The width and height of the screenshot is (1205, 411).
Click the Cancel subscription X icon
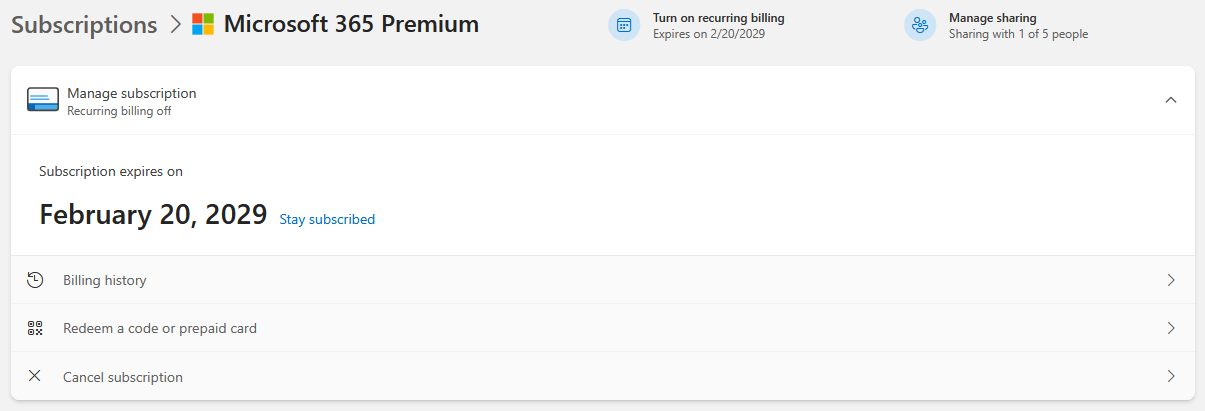click(35, 376)
